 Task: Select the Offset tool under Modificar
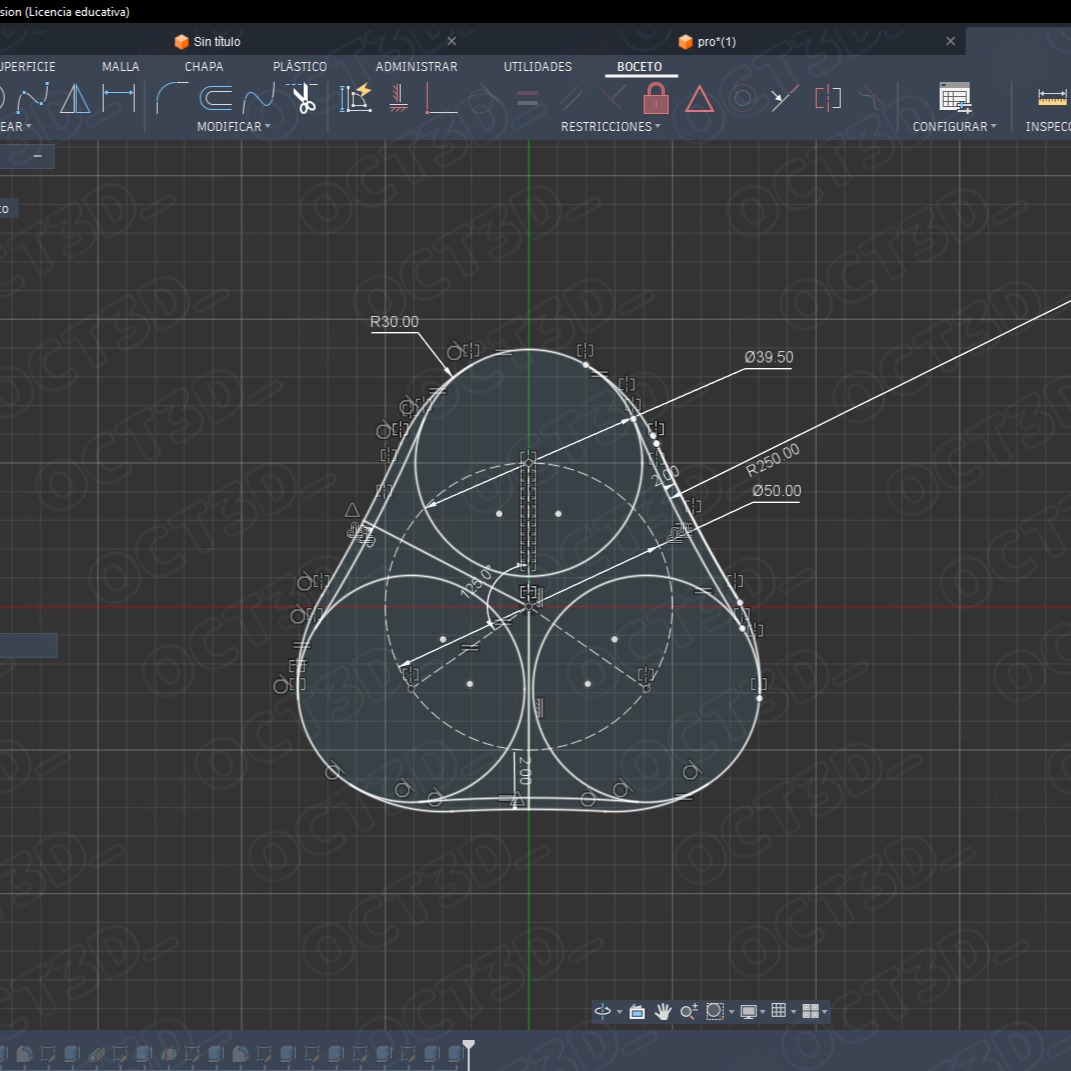click(216, 98)
